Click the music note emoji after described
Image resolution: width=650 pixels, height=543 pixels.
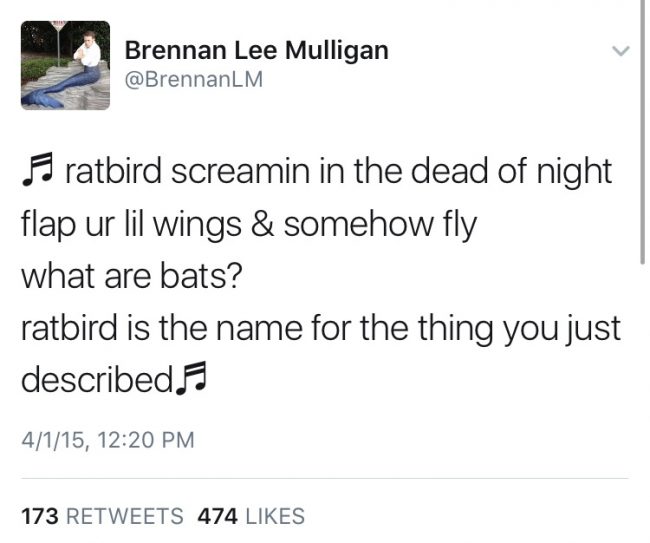tap(191, 378)
